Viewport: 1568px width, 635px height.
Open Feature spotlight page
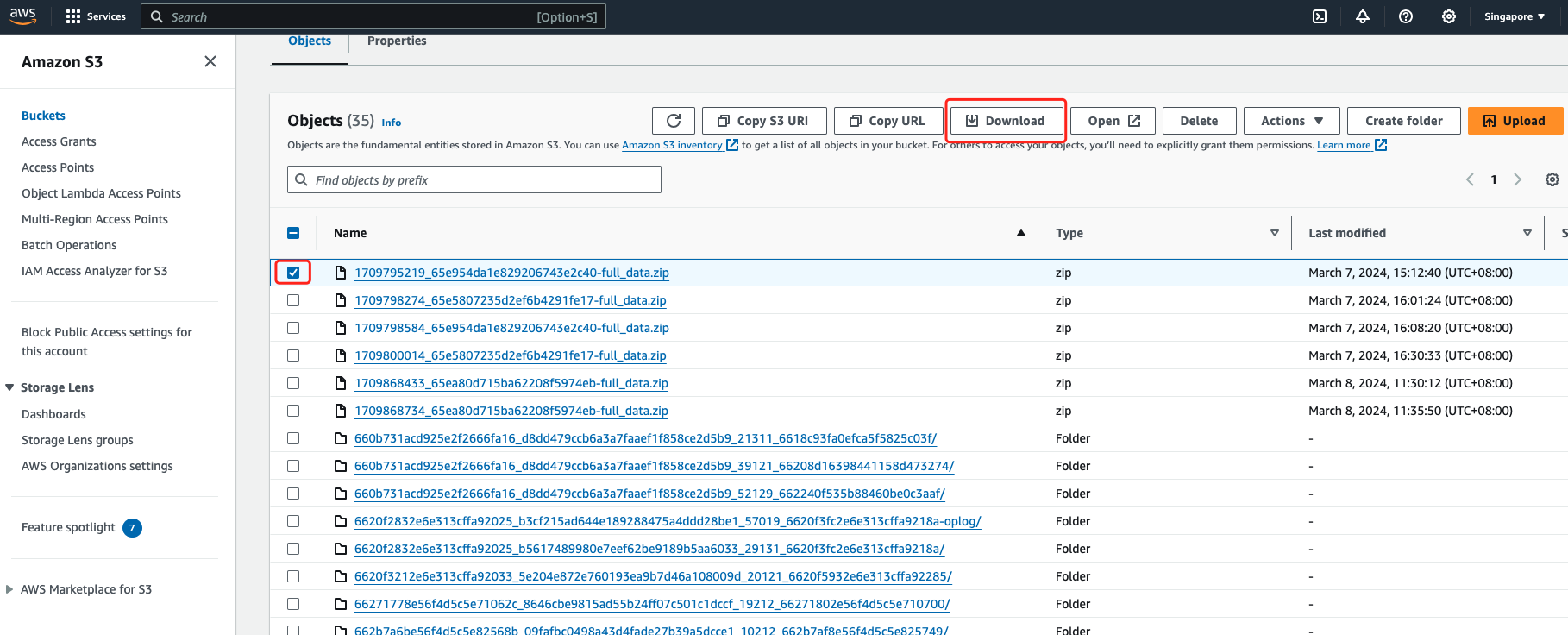68,527
